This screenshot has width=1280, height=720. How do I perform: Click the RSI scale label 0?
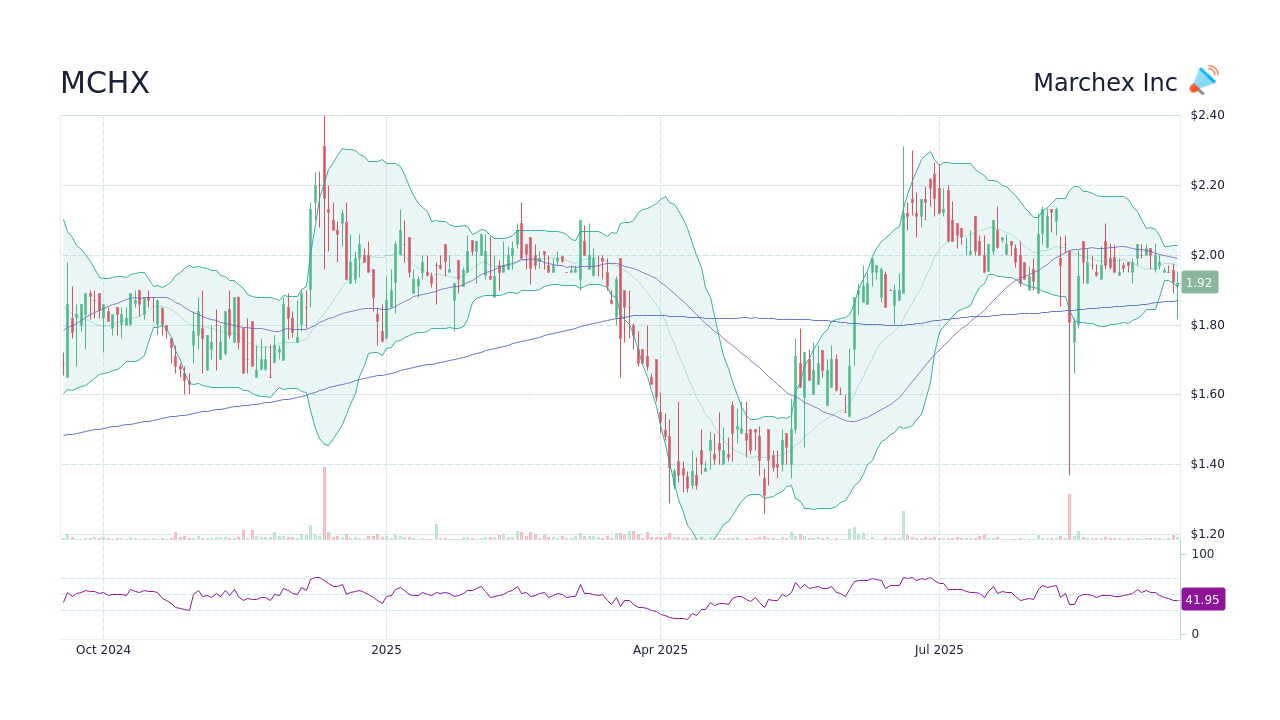[1194, 634]
